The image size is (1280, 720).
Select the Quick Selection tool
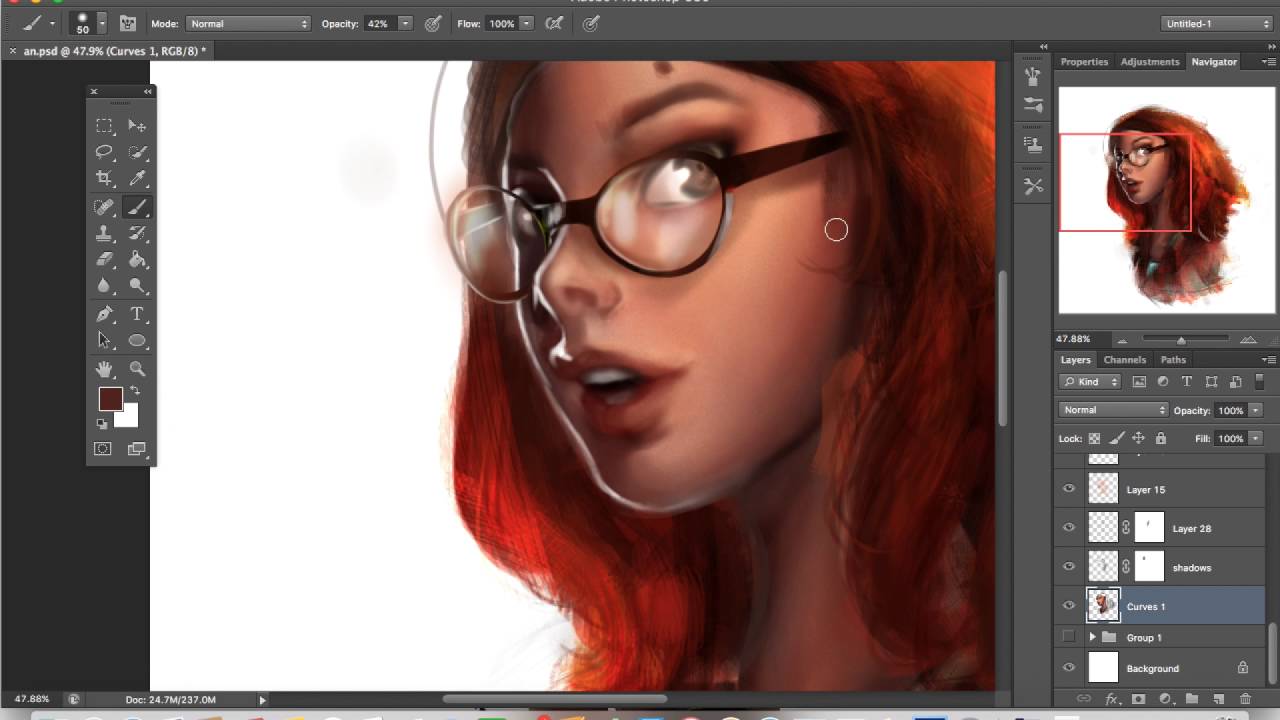[137, 152]
